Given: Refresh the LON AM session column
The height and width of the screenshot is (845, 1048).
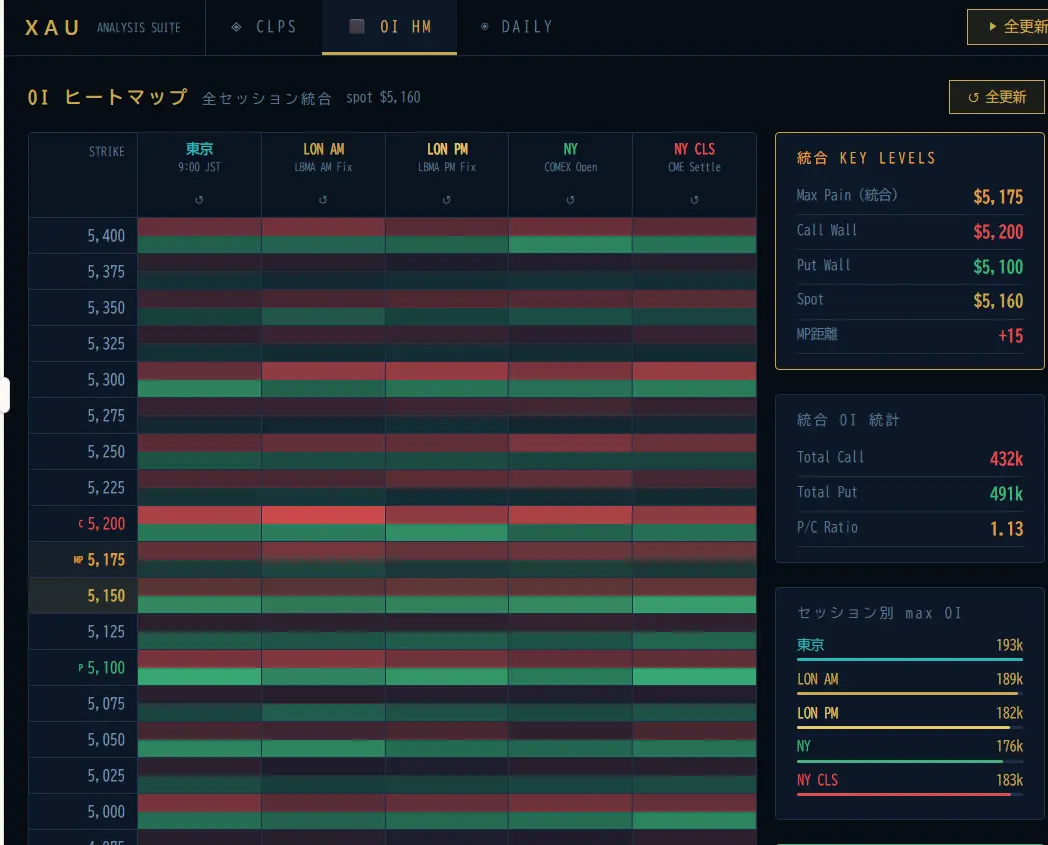Looking at the screenshot, I should [323, 200].
